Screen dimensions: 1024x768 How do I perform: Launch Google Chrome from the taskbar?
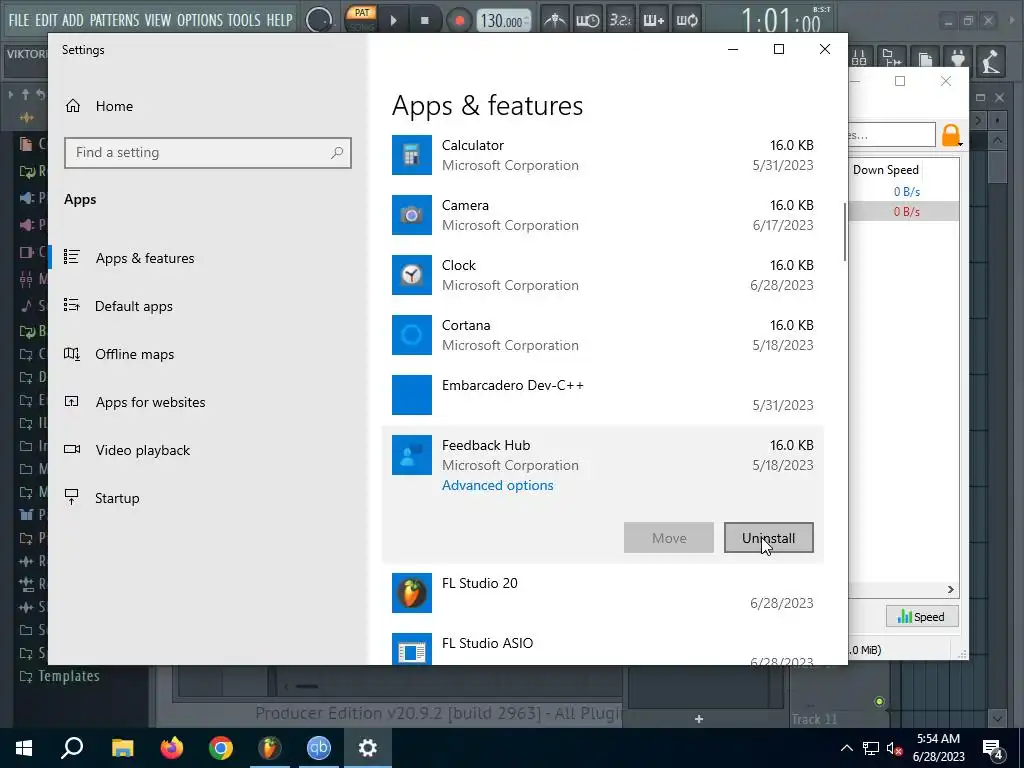tap(221, 748)
